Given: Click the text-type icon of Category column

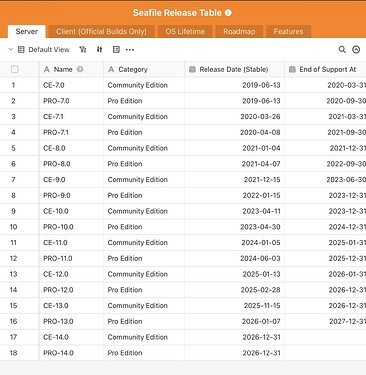Looking at the screenshot, I should point(111,69).
